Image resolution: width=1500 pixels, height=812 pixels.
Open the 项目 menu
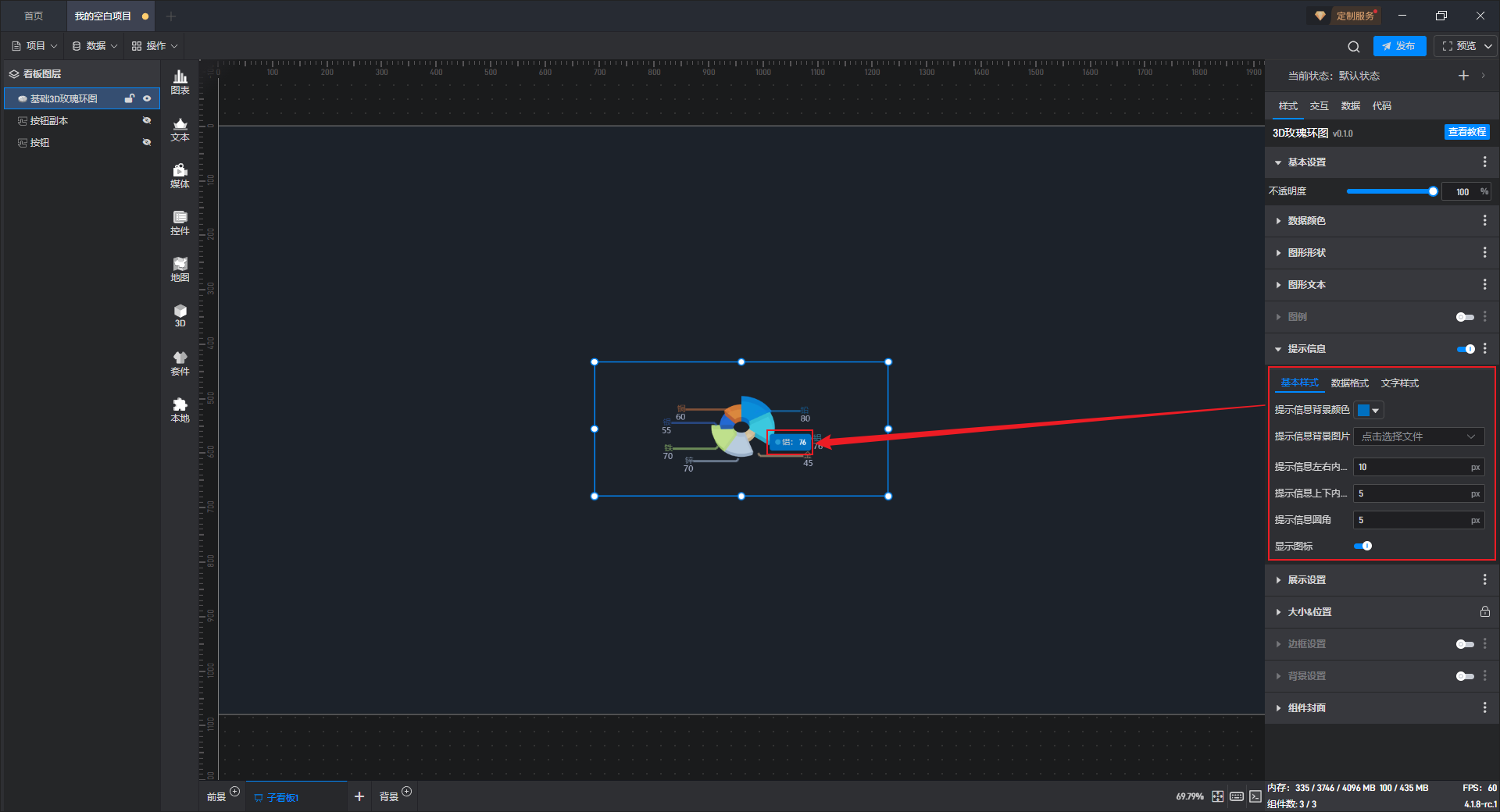34,46
